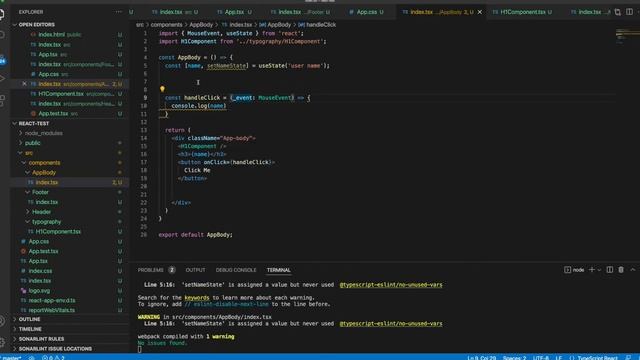Open the terminal launch profile dropdown arrow
640x360 pixels.
[599, 270]
